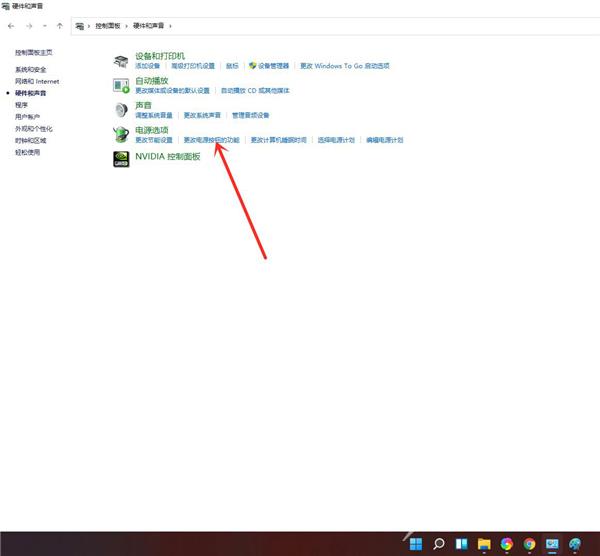Click the 编辑电源计划 link

(x=385, y=140)
